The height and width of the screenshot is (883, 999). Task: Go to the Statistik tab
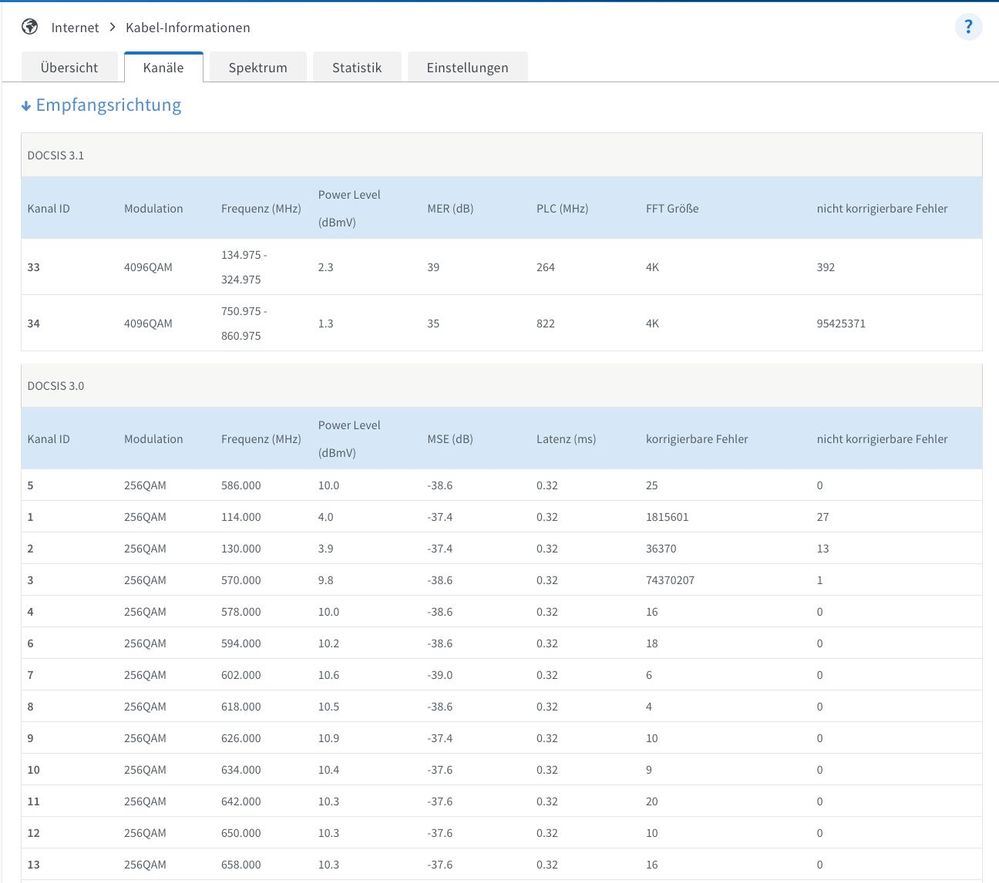pos(357,67)
